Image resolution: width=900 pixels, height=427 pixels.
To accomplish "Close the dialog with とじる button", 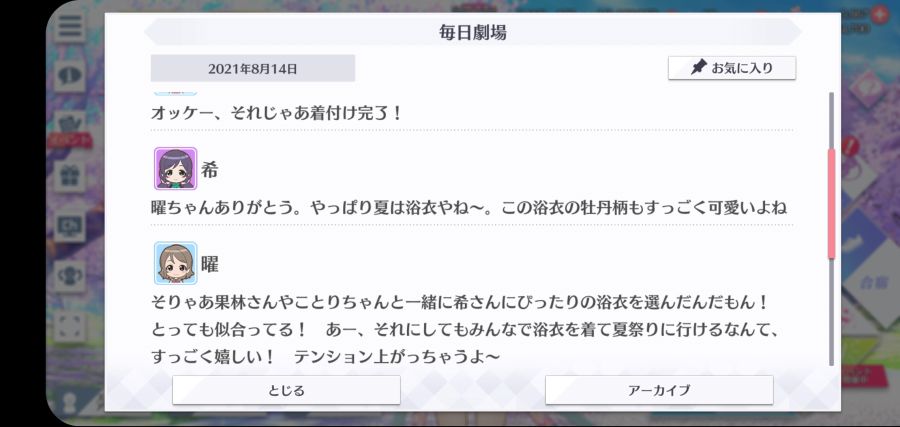I will tap(286, 390).
